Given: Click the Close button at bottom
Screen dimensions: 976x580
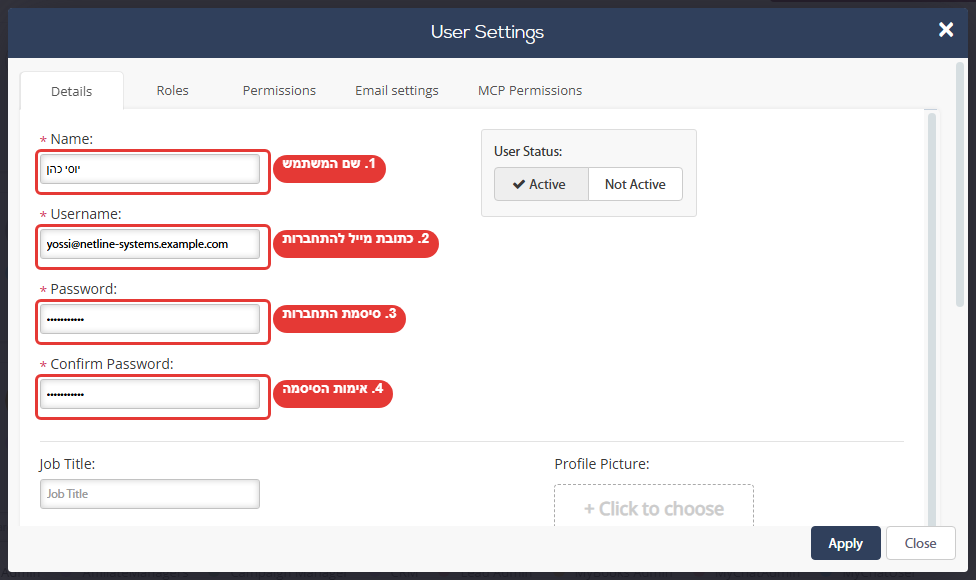Looking at the screenshot, I should 920,543.
